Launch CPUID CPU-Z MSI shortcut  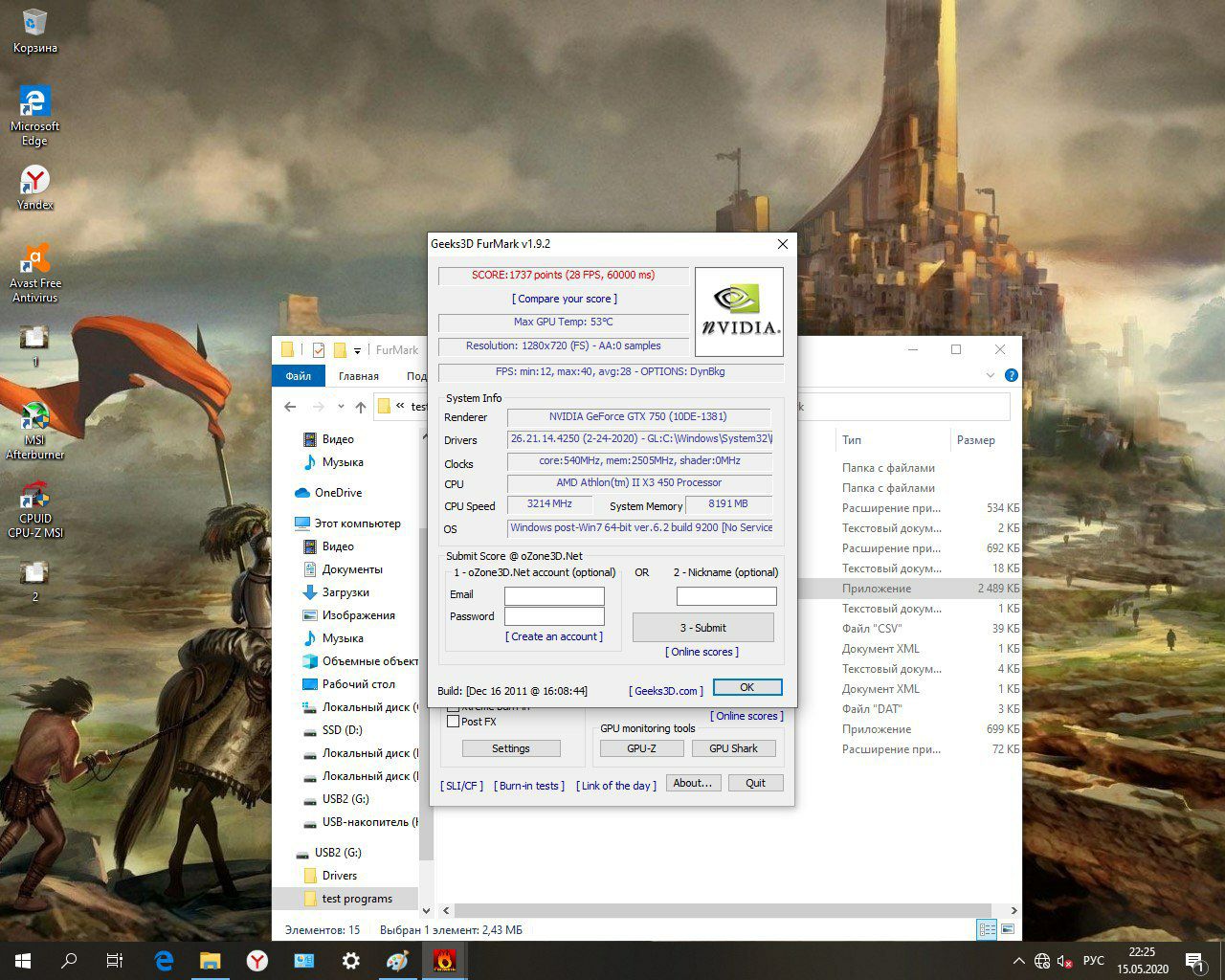34,509
